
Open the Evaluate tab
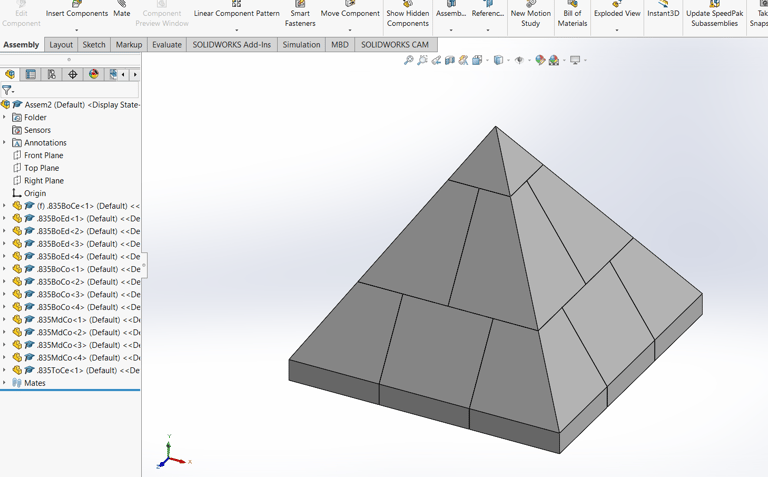coord(167,45)
